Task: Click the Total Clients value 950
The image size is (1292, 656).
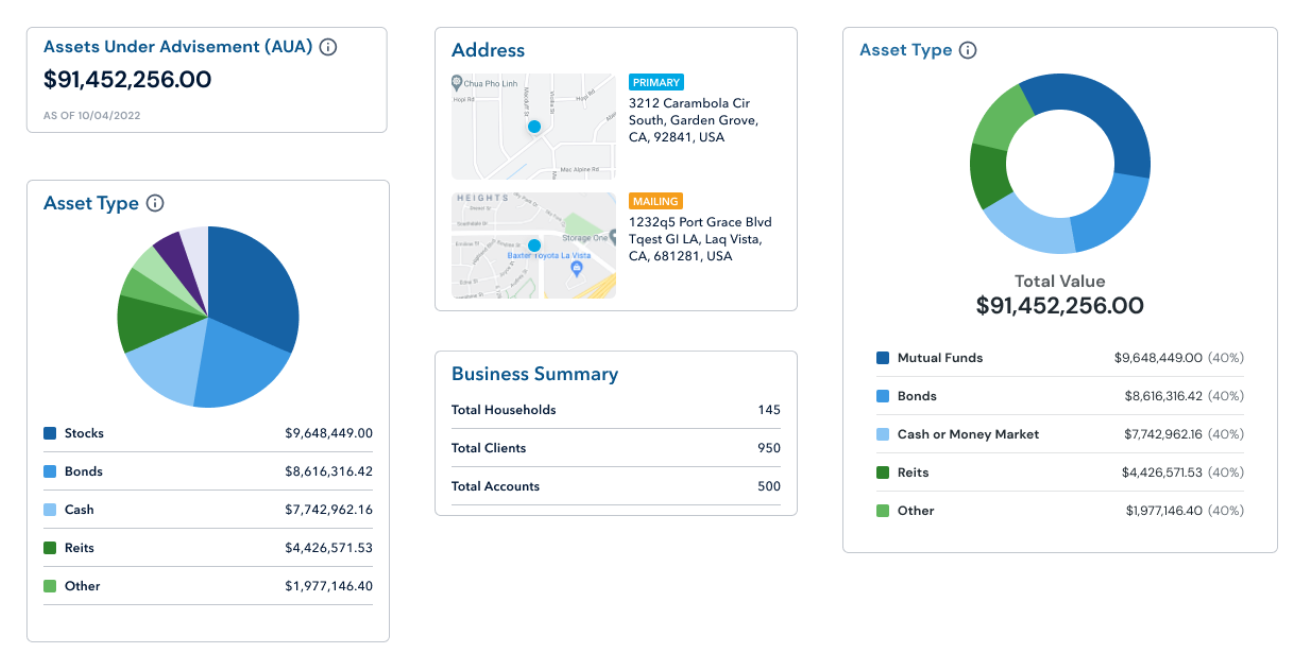Action: [x=769, y=448]
